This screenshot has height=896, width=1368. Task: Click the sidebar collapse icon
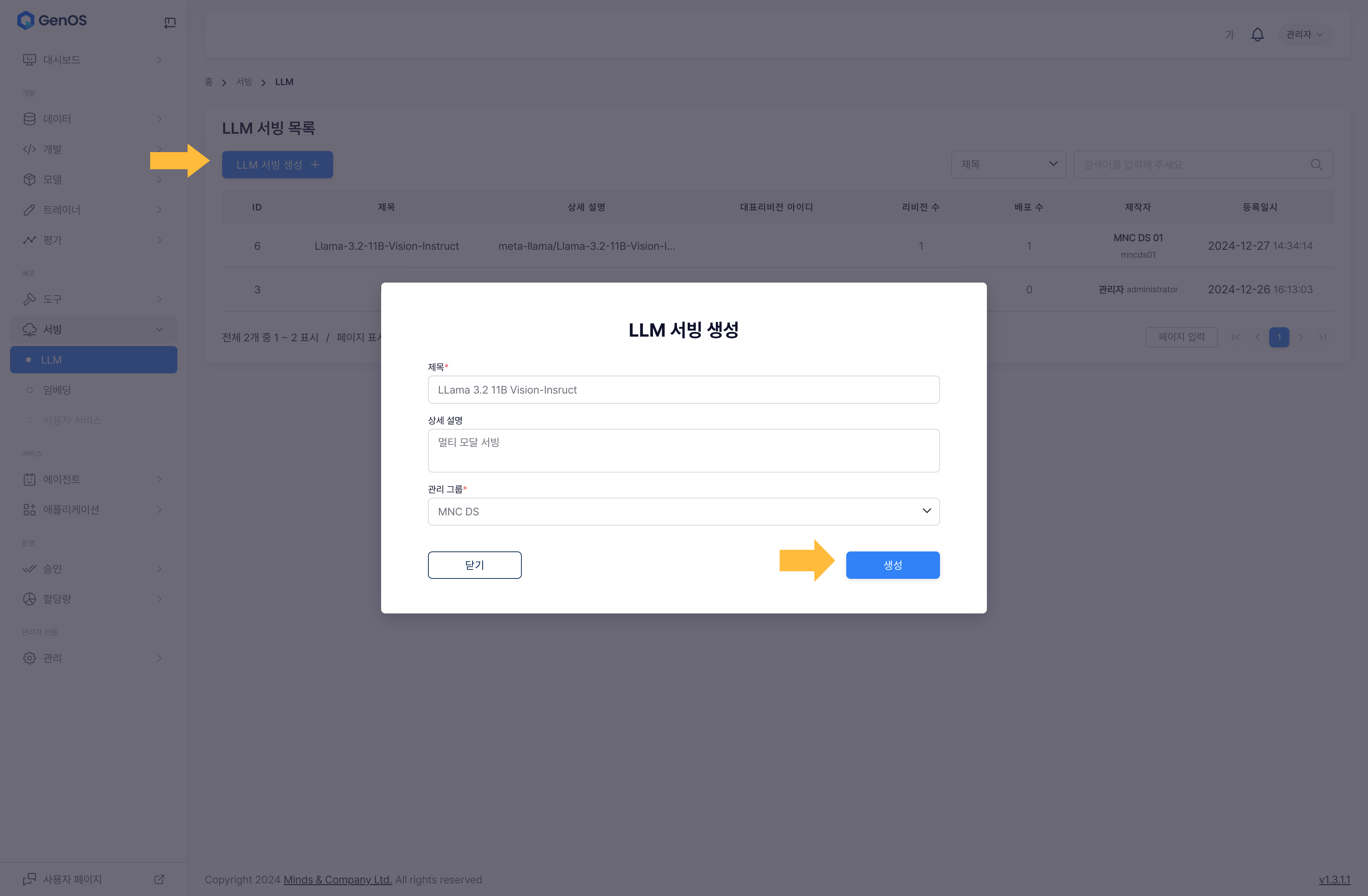pyautogui.click(x=169, y=23)
